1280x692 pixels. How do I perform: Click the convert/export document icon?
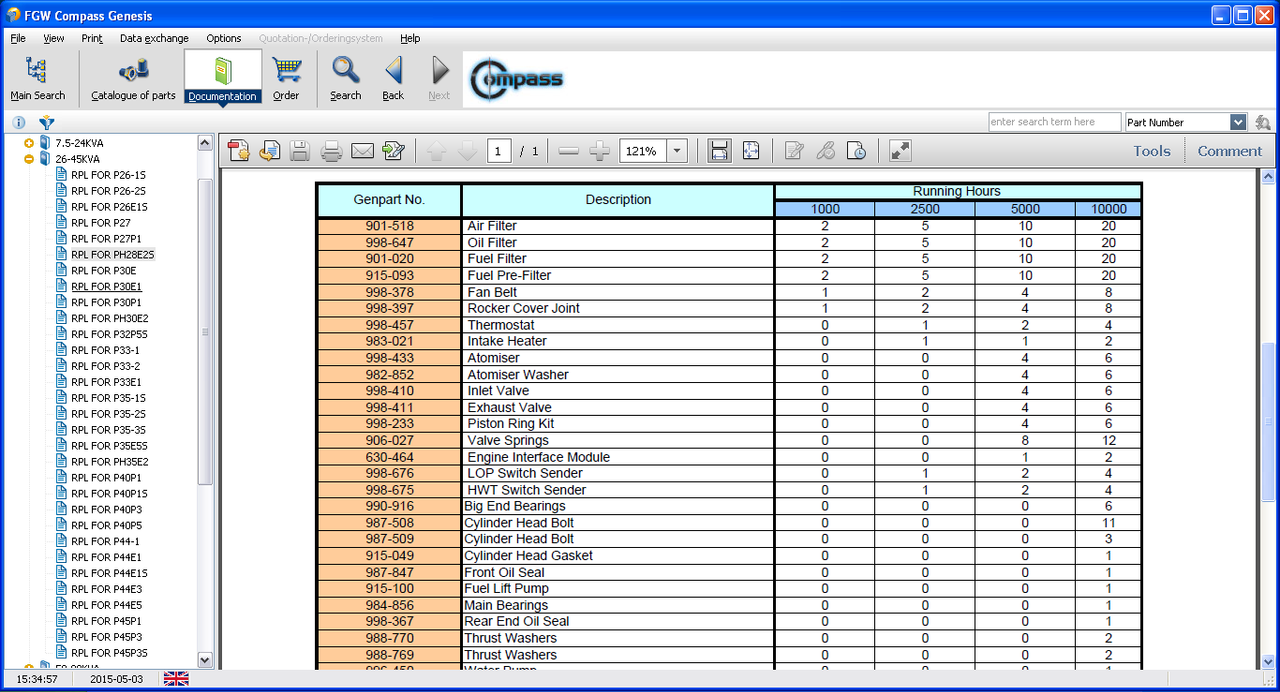269,151
